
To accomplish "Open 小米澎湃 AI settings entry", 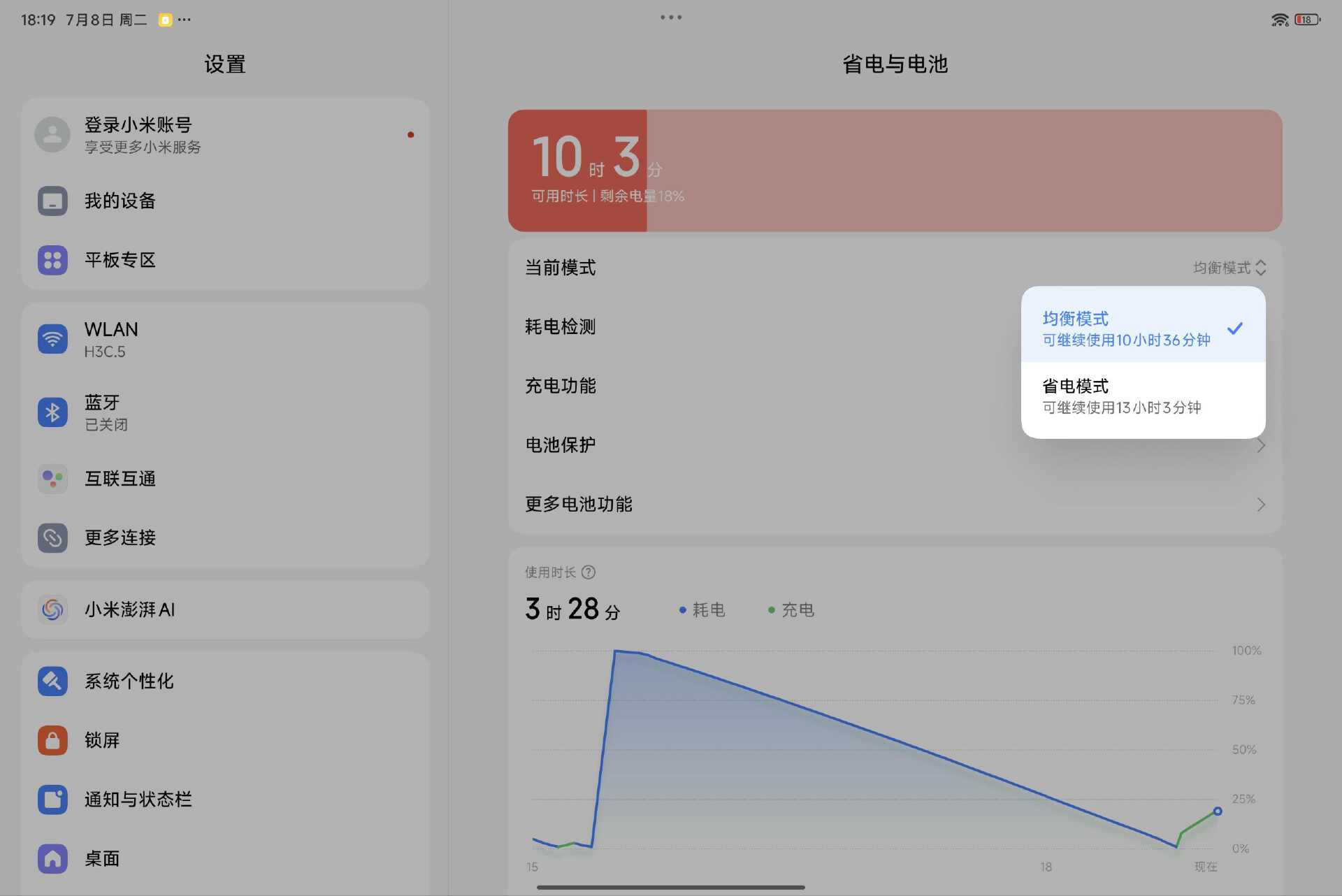I will point(225,609).
